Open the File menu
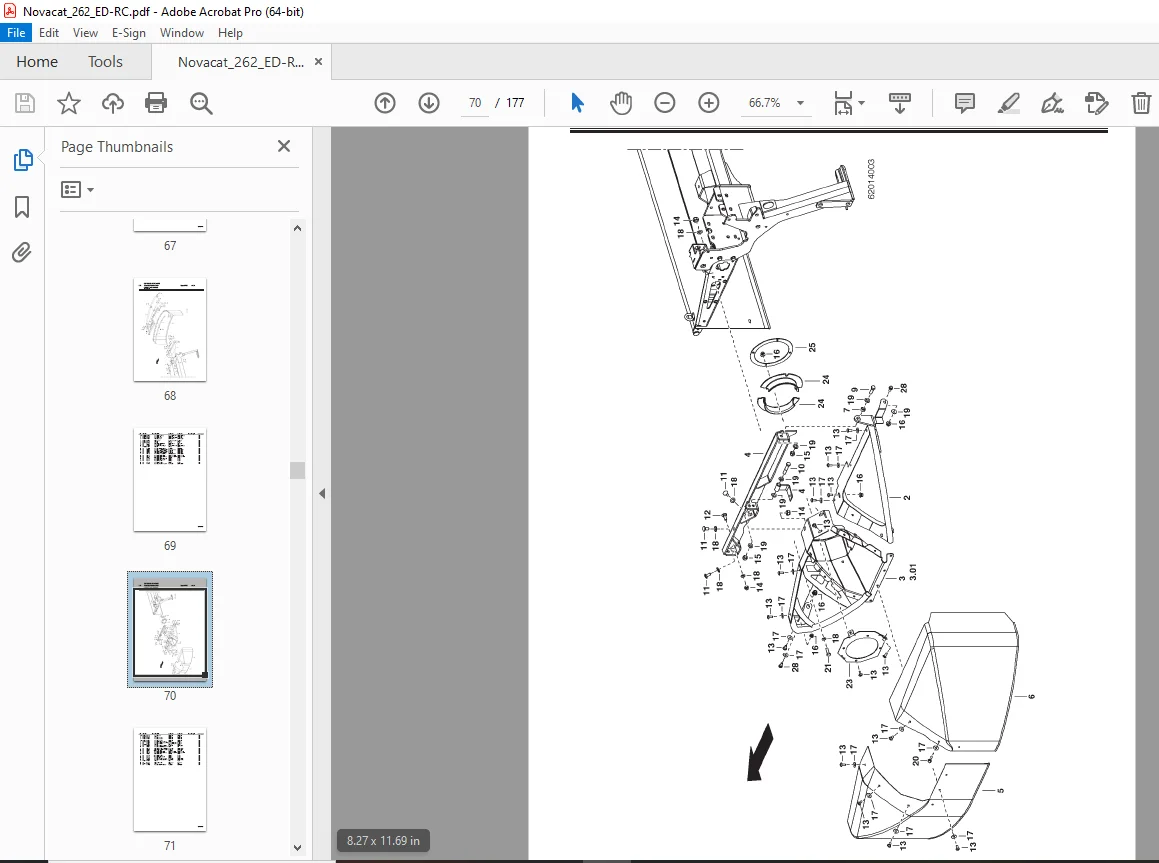Image resolution: width=1159 pixels, height=863 pixels. [x=16, y=33]
